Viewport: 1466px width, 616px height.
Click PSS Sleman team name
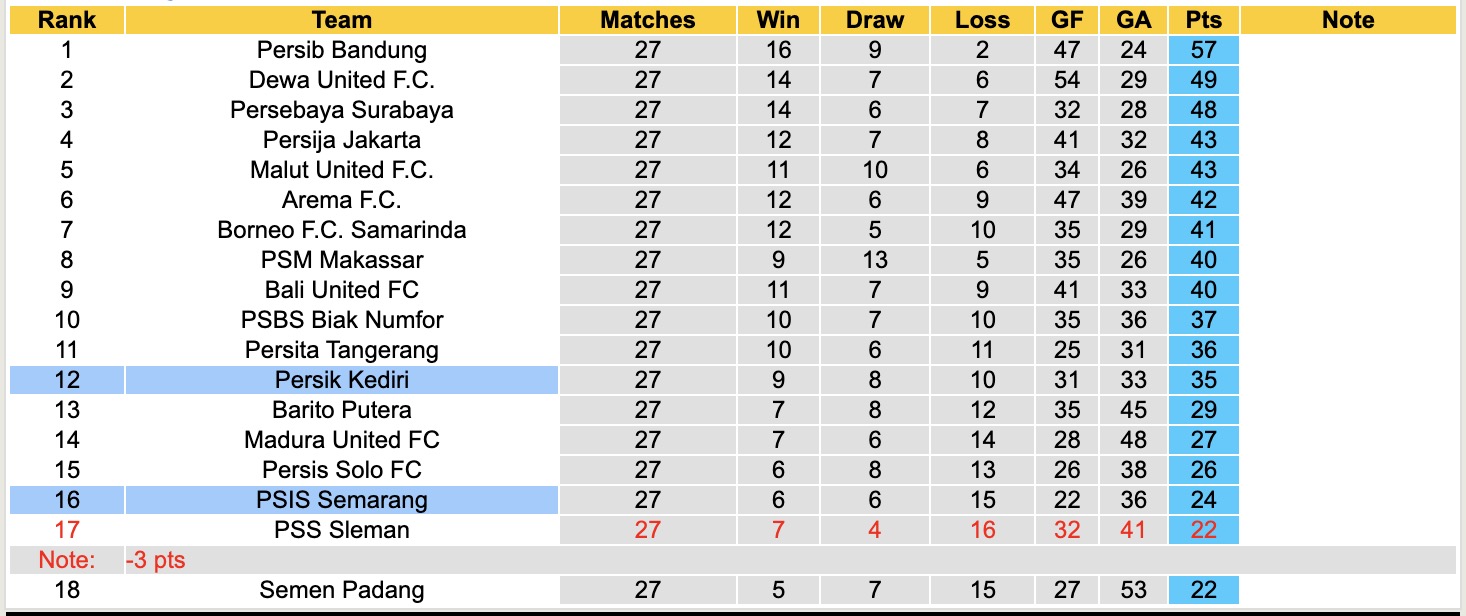click(x=341, y=530)
